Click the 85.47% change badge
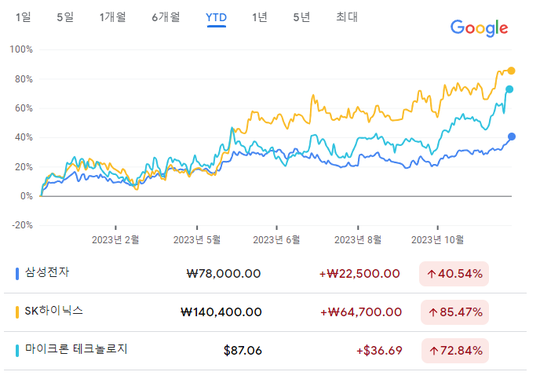The width and height of the screenshot is (540, 379). [x=455, y=312]
